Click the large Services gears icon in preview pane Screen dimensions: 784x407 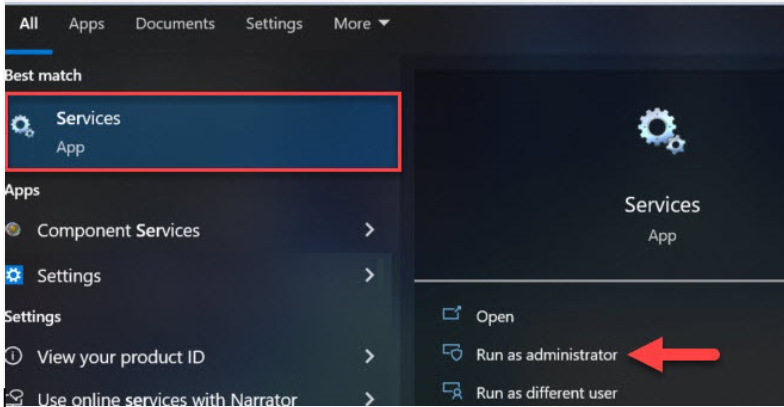[x=661, y=131]
